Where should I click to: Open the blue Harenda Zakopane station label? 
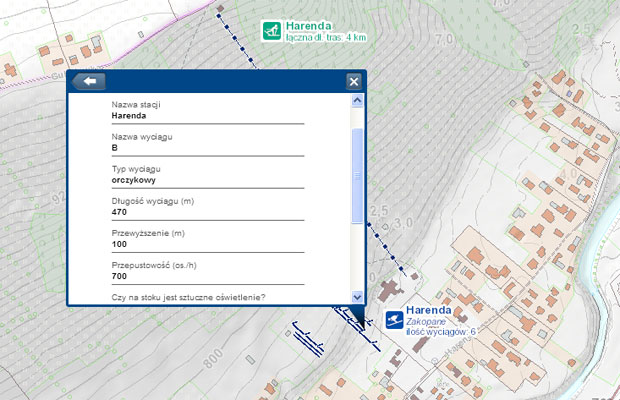pos(429,310)
